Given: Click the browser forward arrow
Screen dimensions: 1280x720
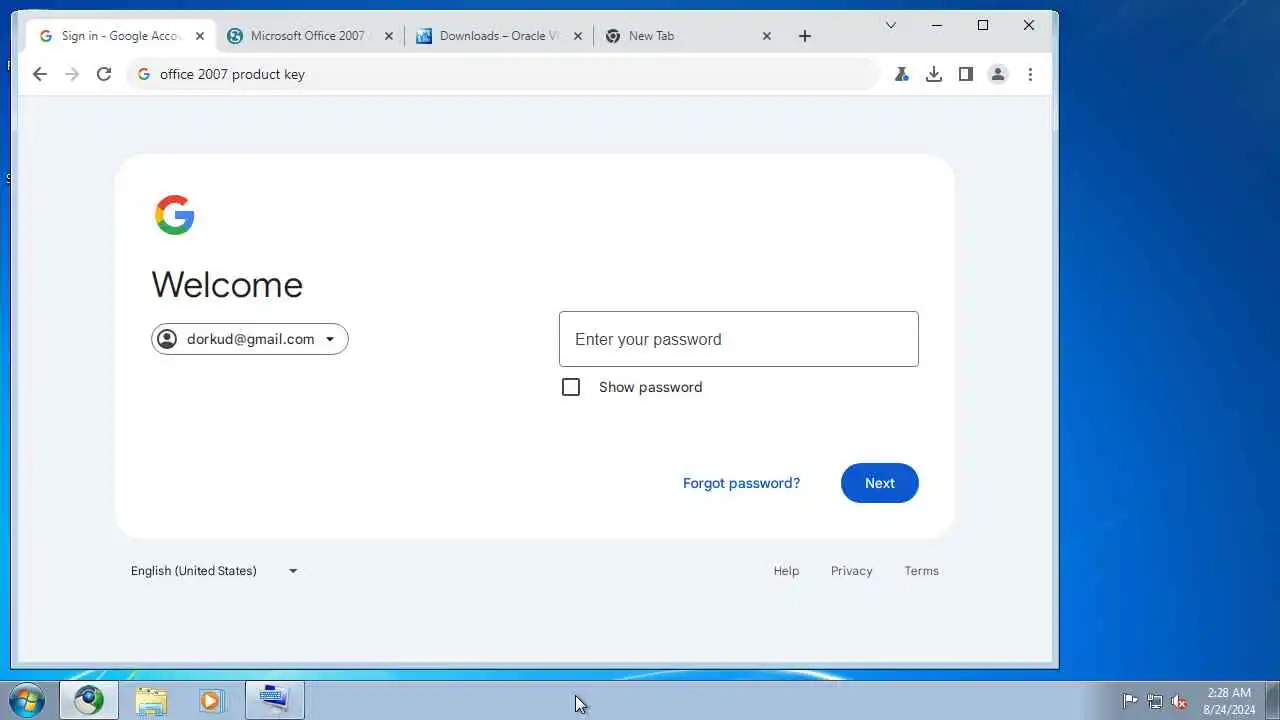Looking at the screenshot, I should pos(72,74).
